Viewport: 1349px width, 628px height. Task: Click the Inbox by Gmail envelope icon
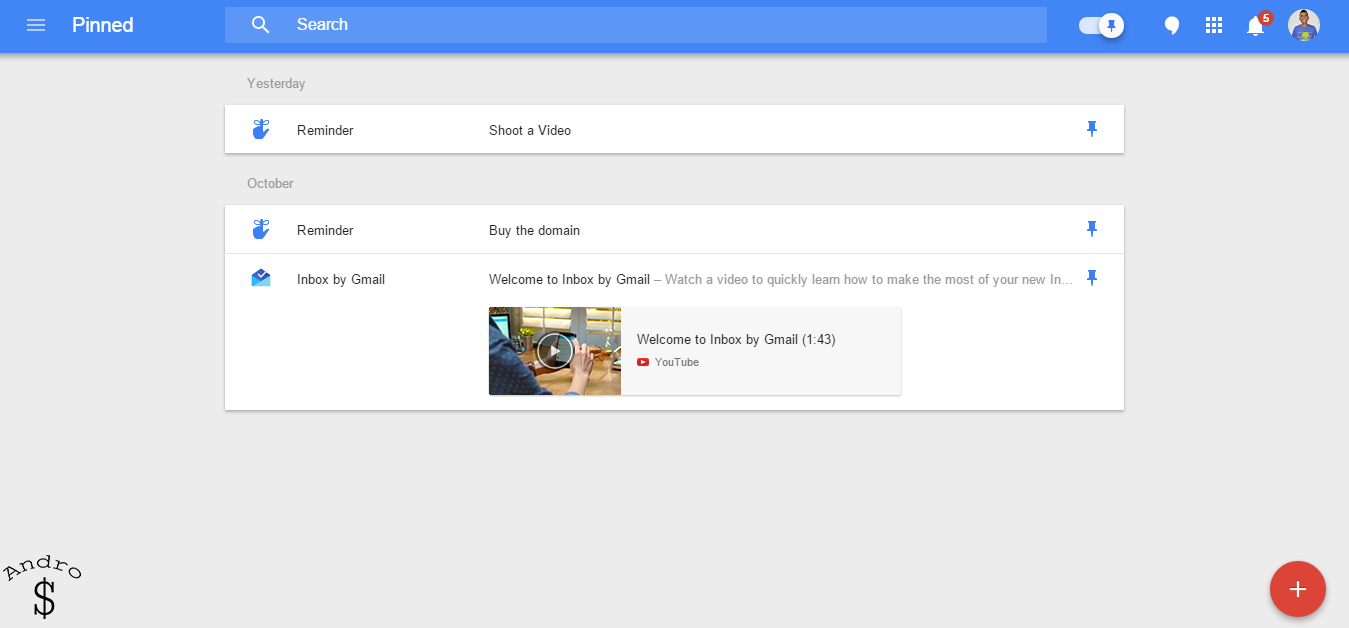261,279
